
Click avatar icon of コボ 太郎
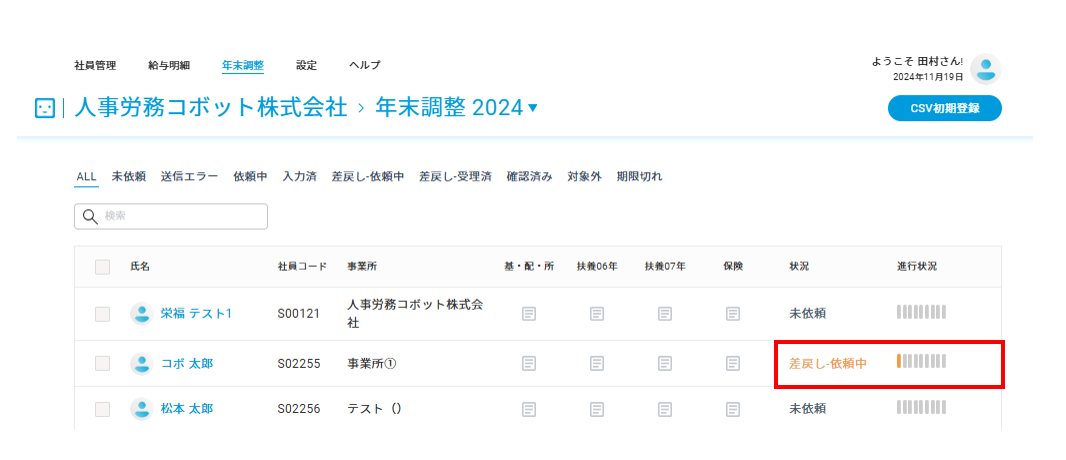point(141,364)
